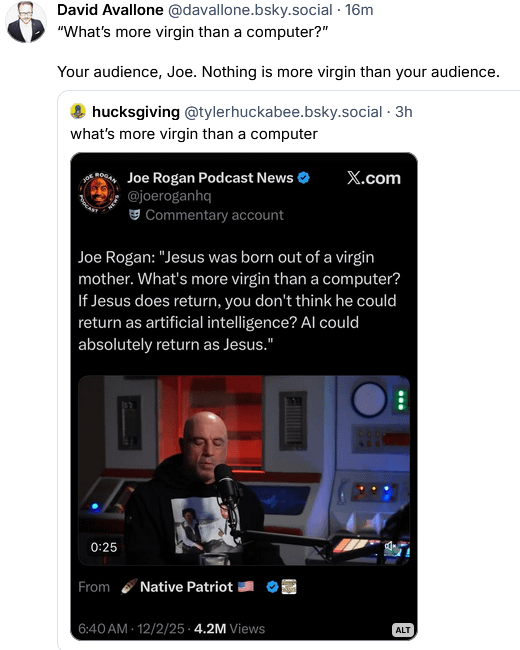
Task: Click the verified badge after Native Patriot
Action: pos(272,587)
